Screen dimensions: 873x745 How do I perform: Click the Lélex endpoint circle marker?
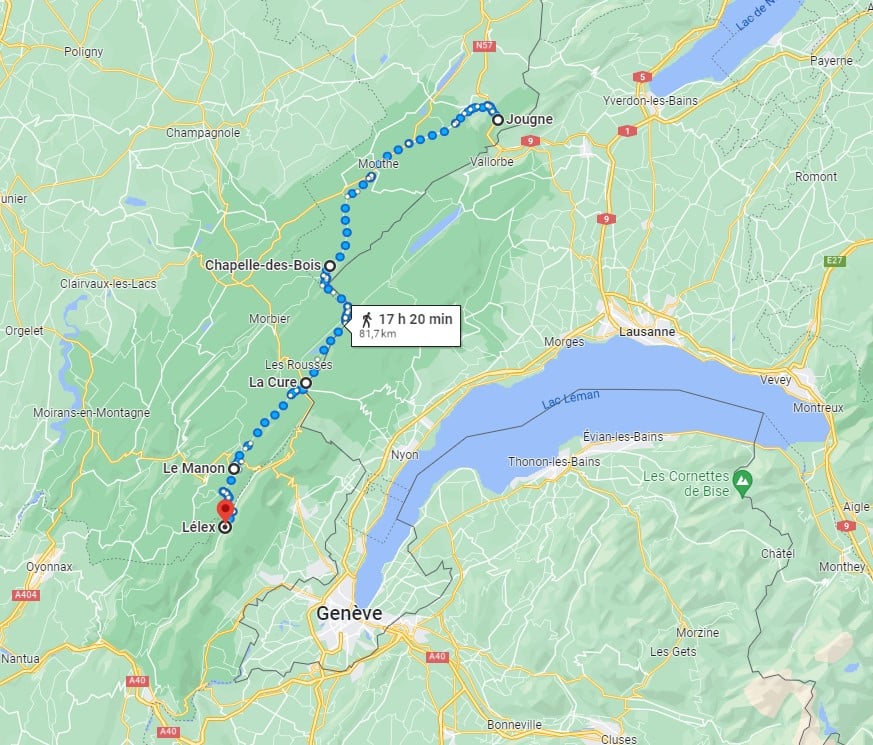(225, 527)
